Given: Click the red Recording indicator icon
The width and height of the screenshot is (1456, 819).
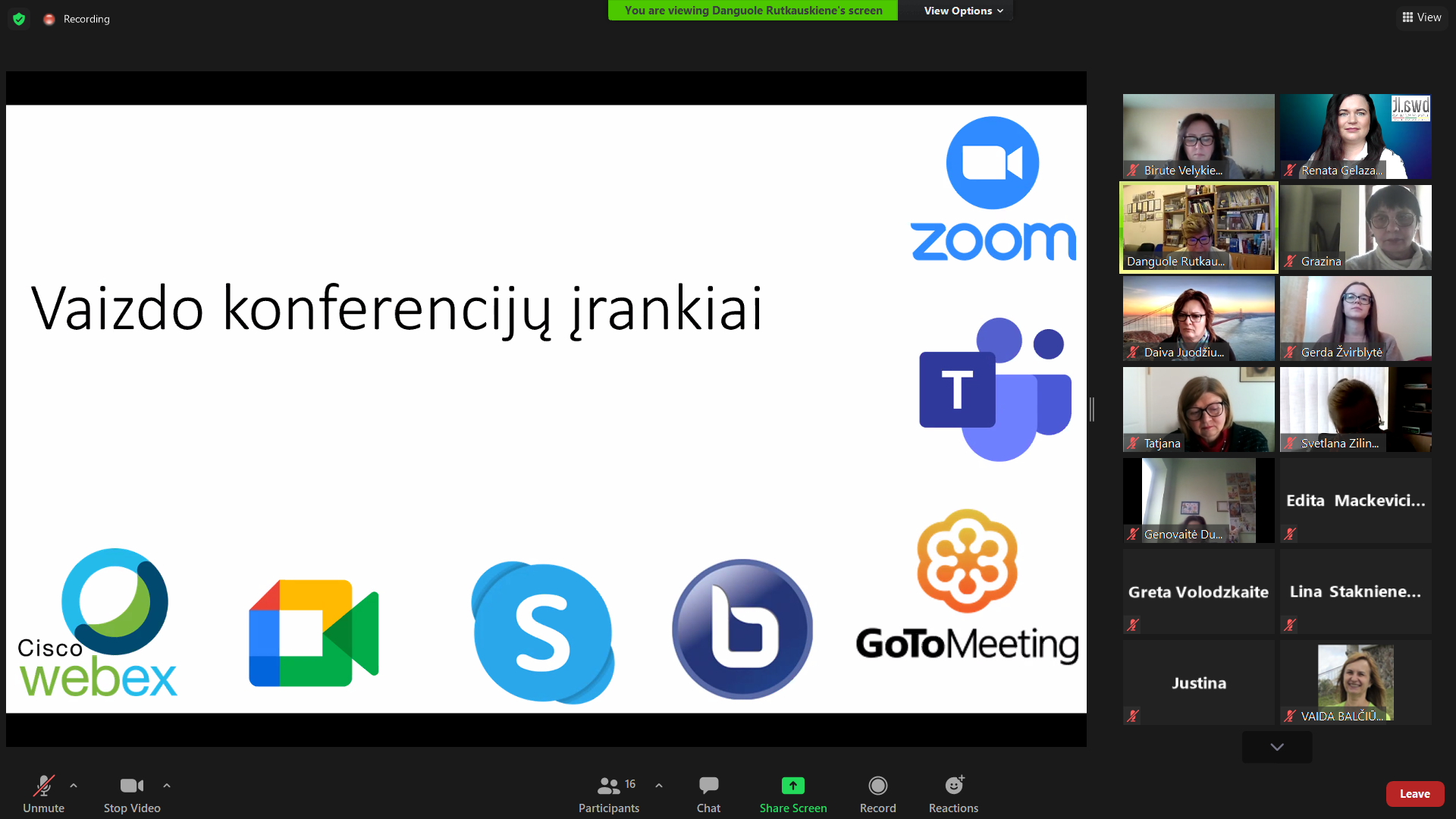Looking at the screenshot, I should click(49, 19).
